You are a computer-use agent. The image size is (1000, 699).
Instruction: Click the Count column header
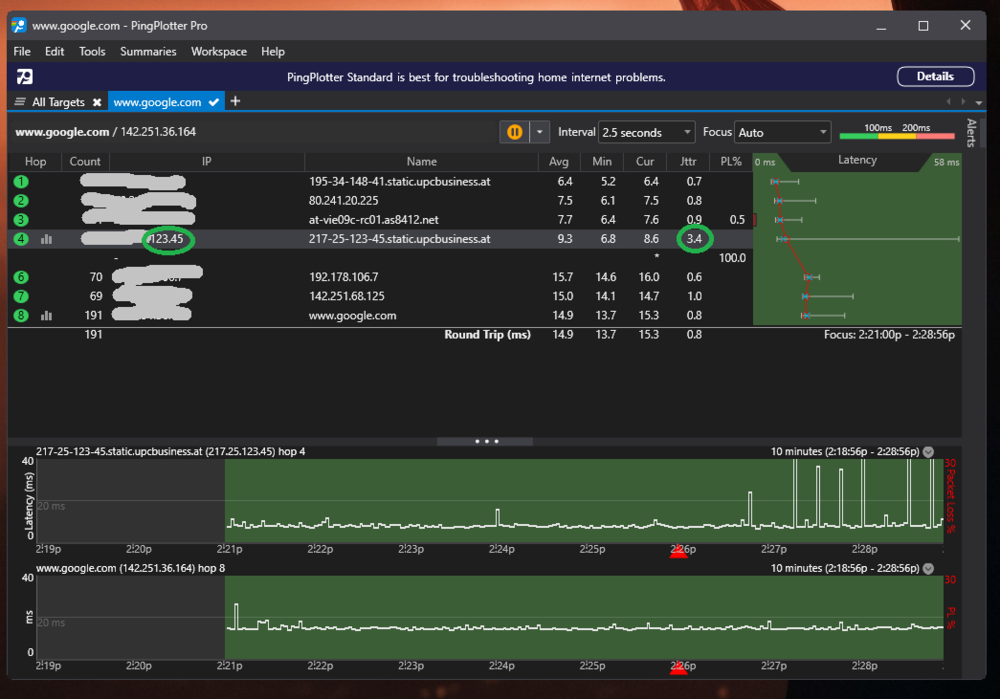pos(85,162)
